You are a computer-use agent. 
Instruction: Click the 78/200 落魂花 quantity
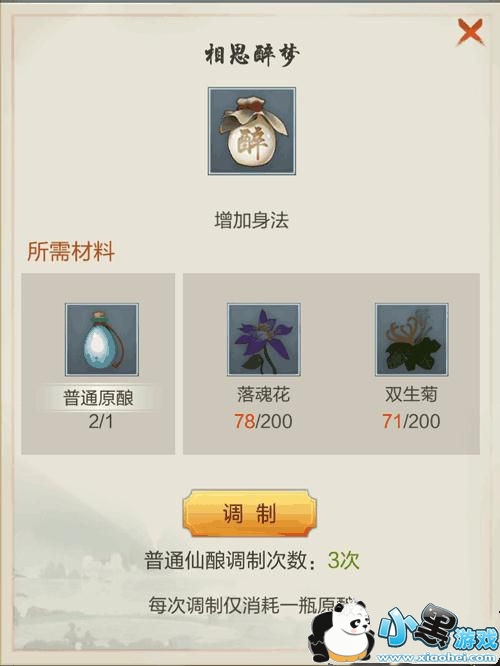pyautogui.click(x=263, y=421)
